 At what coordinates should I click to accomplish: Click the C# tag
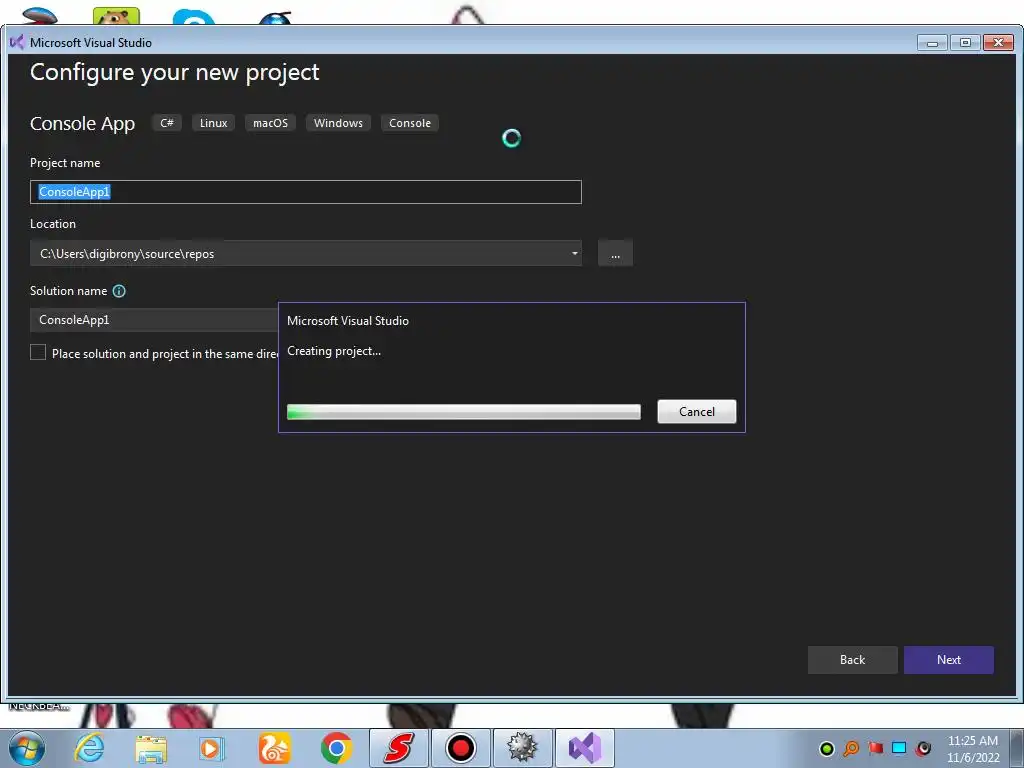167,123
